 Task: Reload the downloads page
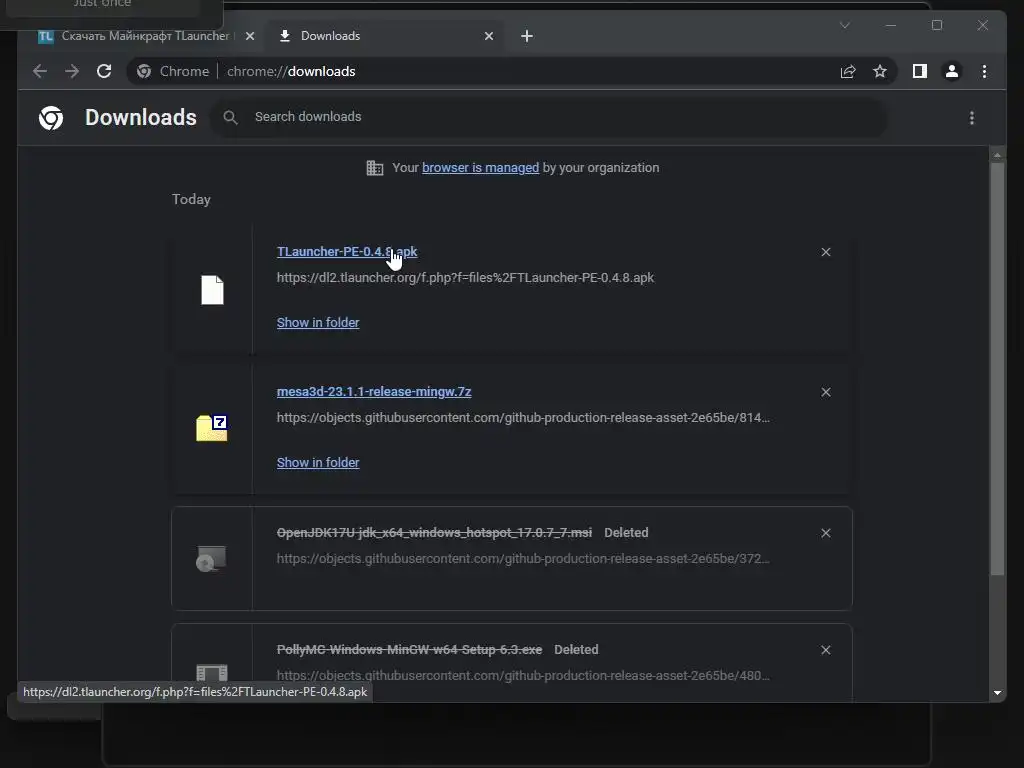(x=104, y=71)
